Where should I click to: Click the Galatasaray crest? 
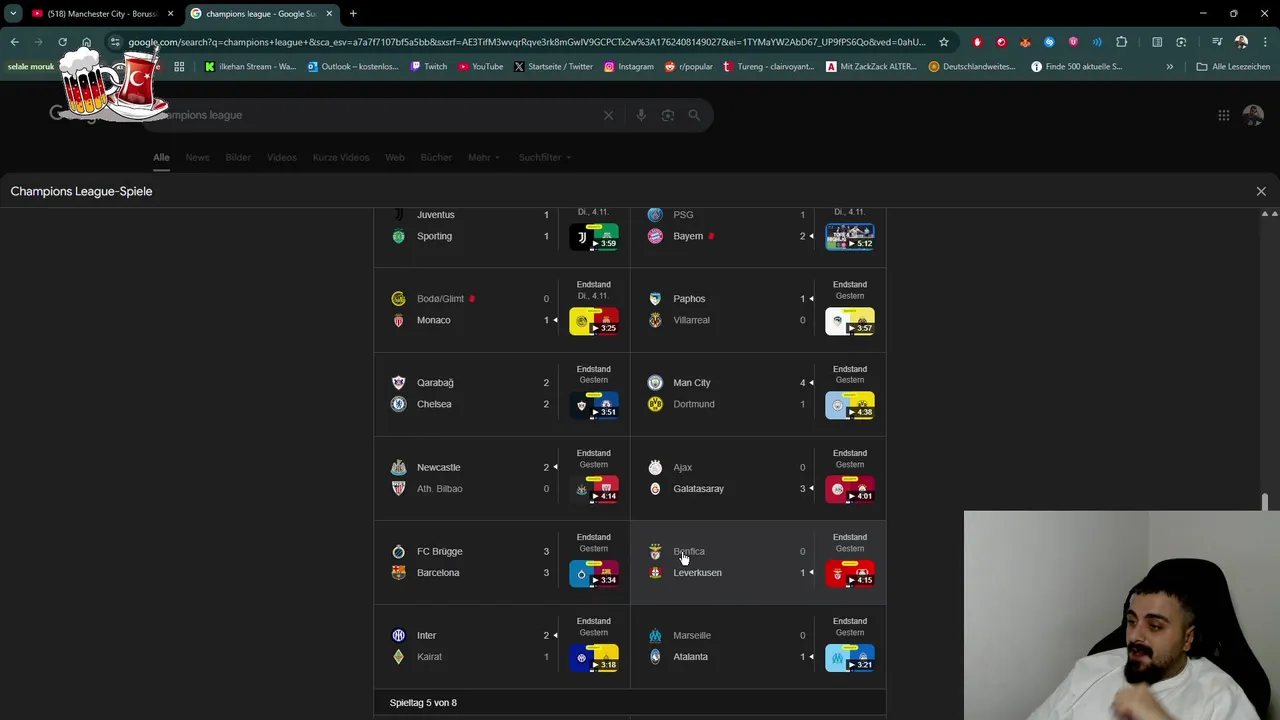click(655, 489)
